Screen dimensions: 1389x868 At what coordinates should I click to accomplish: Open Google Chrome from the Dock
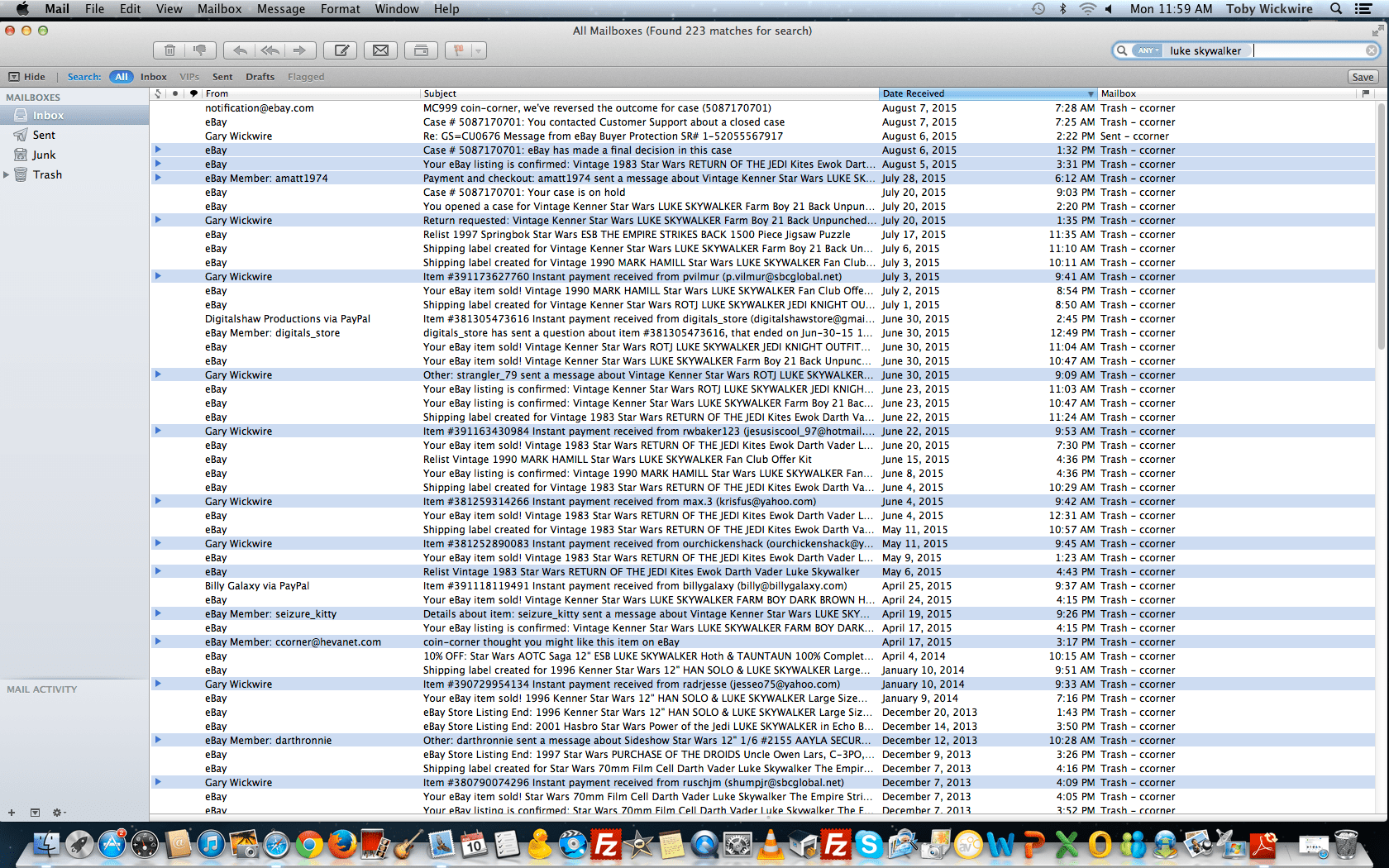309,845
